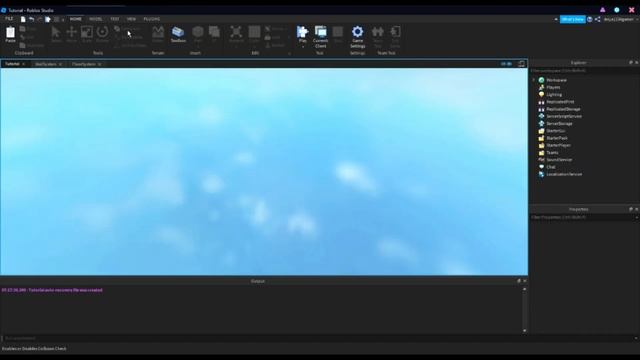Open the FILE menu

[x=9, y=19]
